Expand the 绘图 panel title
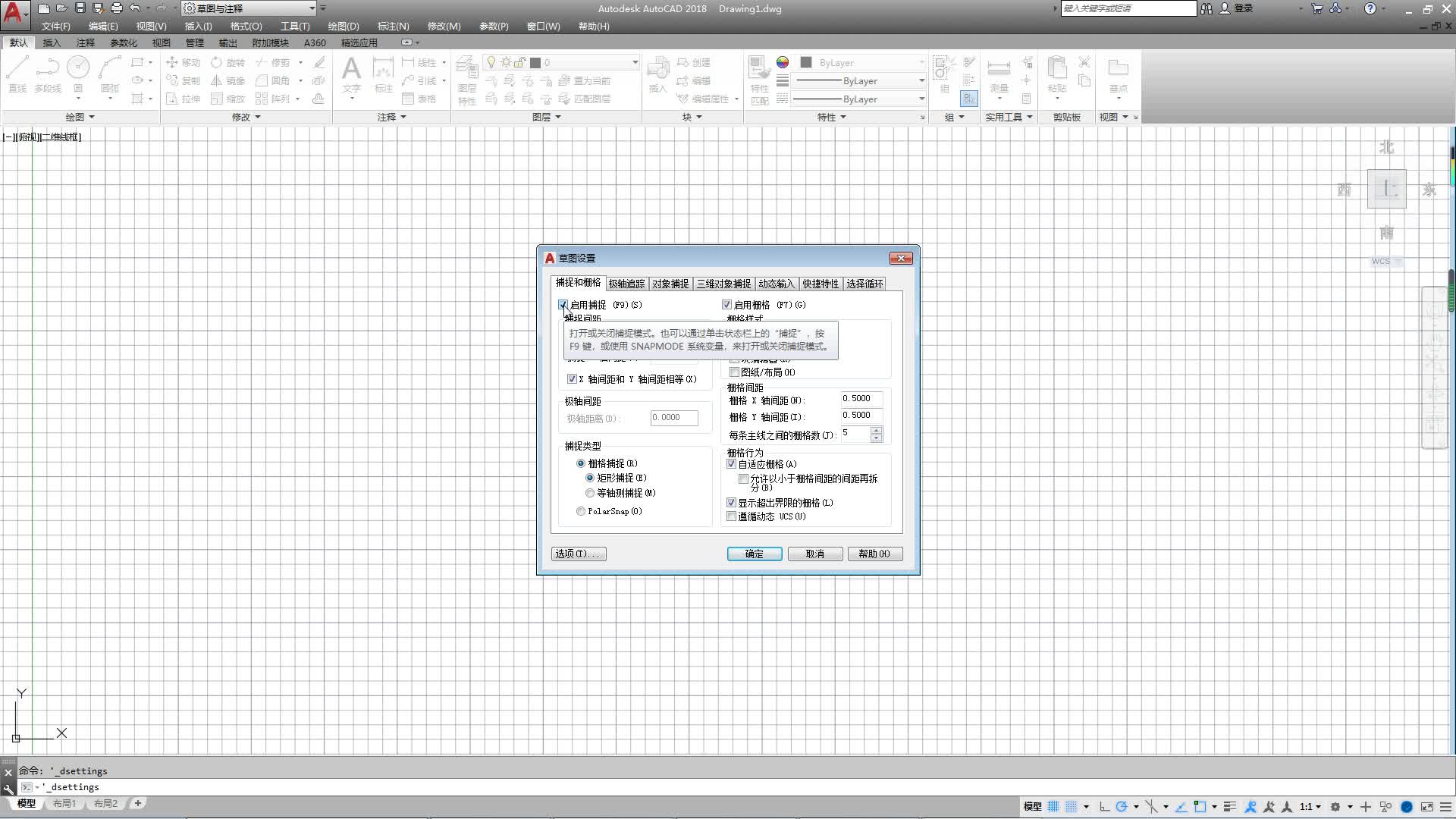1456x819 pixels. tap(80, 117)
